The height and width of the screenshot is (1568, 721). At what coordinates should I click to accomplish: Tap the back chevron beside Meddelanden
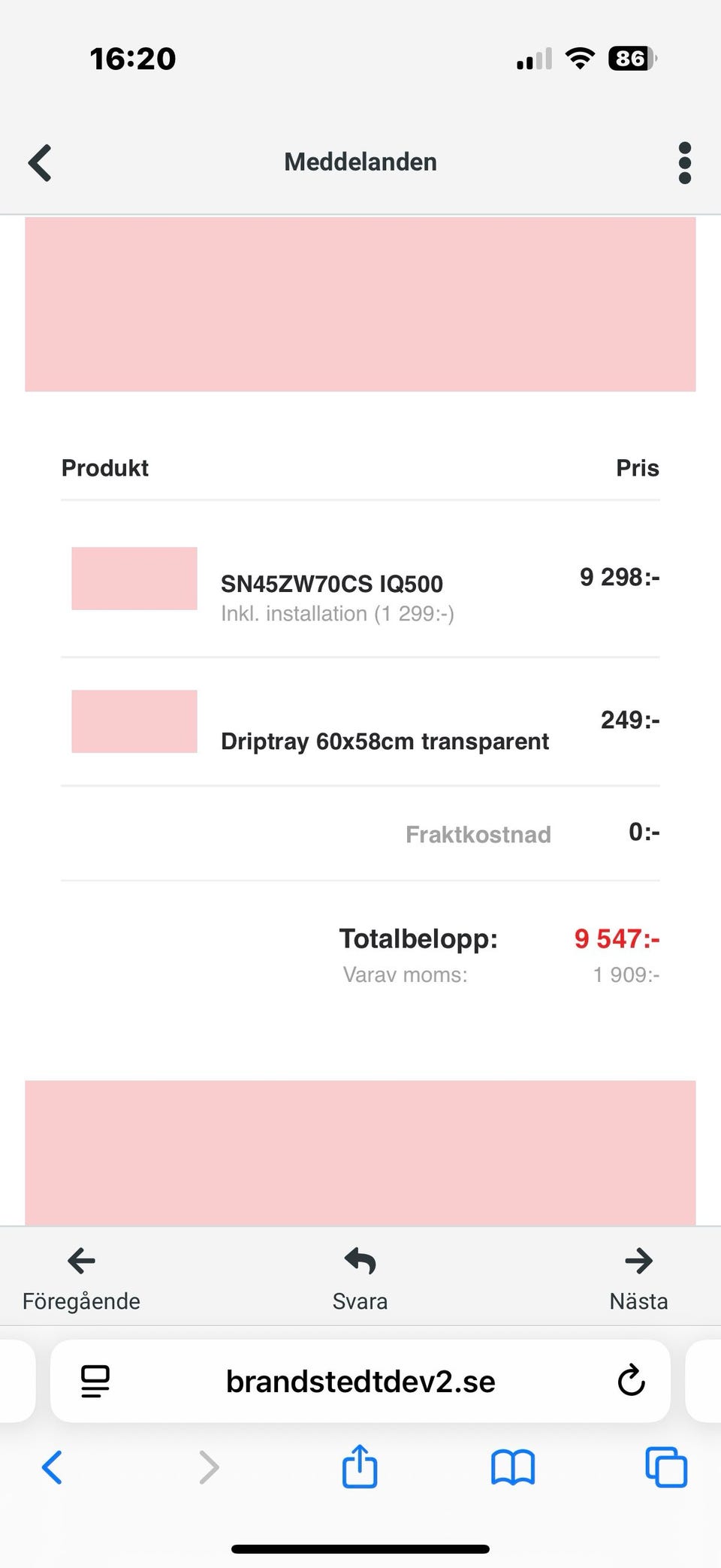[x=41, y=162]
